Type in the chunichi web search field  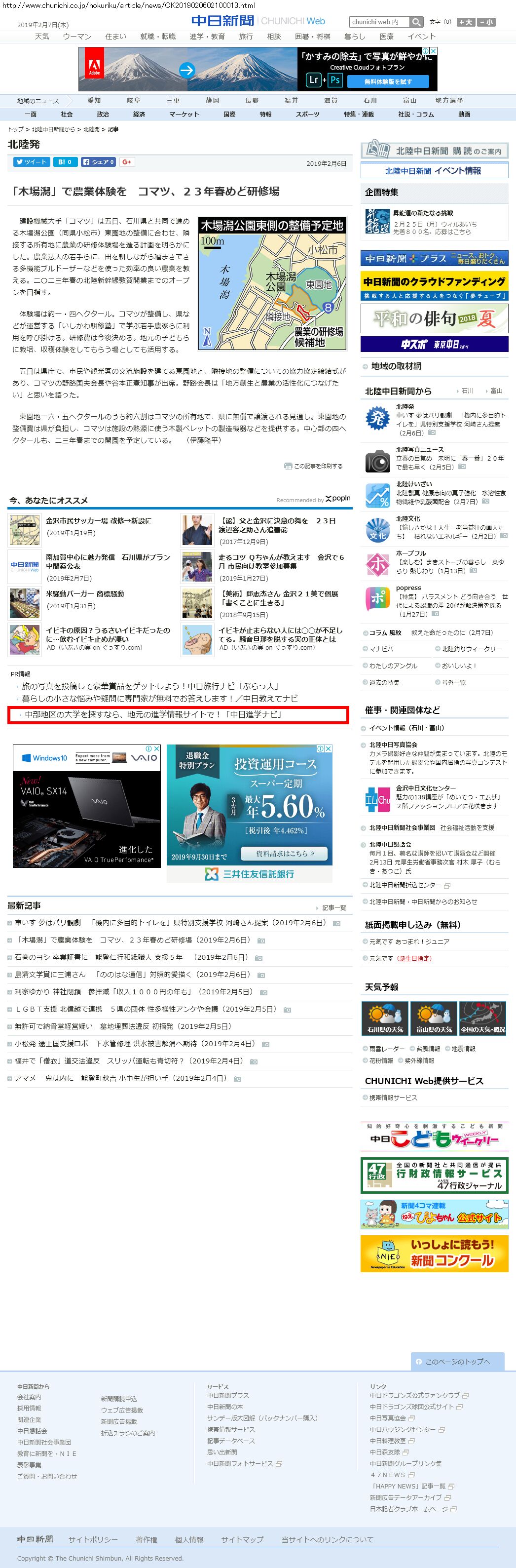378,22
